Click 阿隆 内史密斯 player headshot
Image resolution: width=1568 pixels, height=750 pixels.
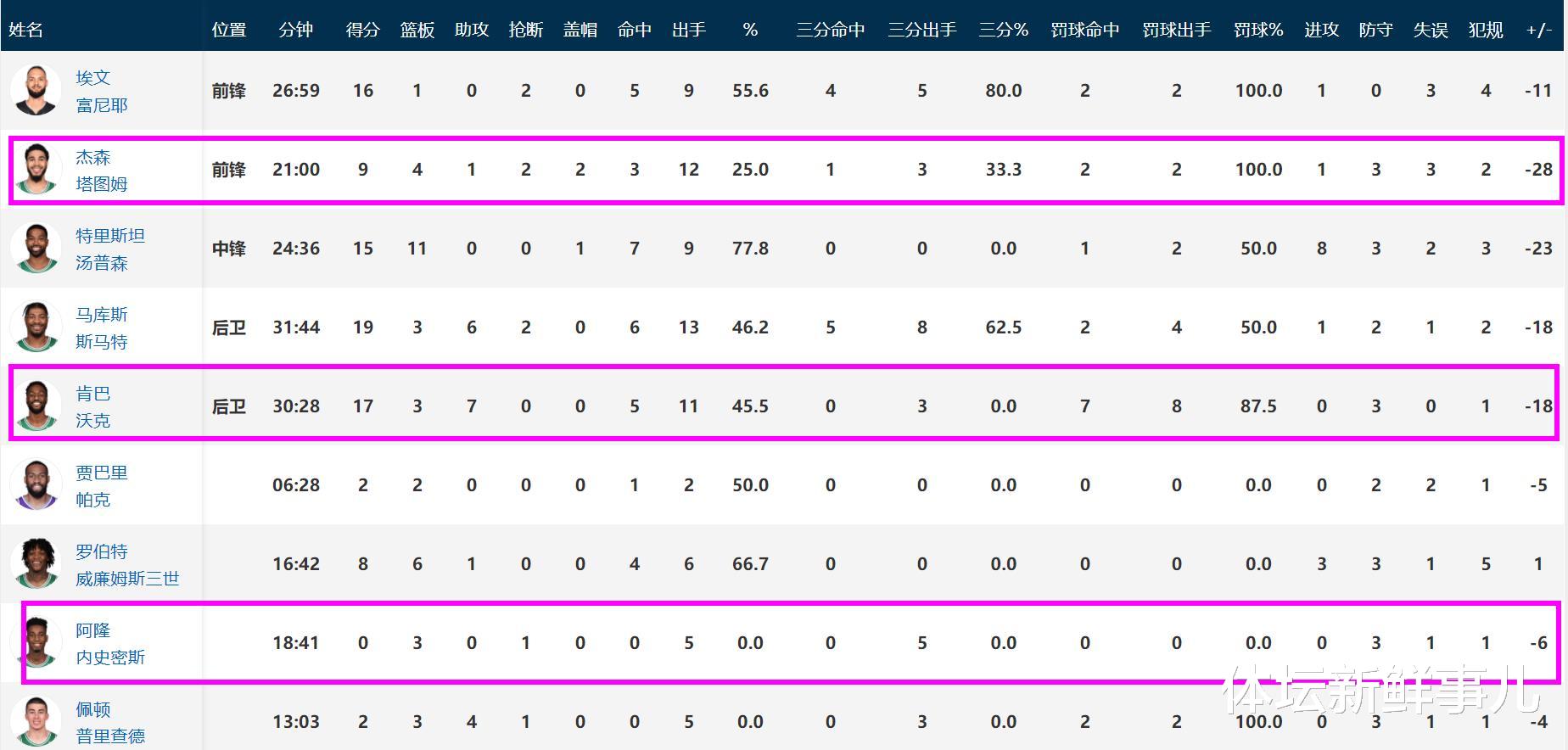(39, 643)
